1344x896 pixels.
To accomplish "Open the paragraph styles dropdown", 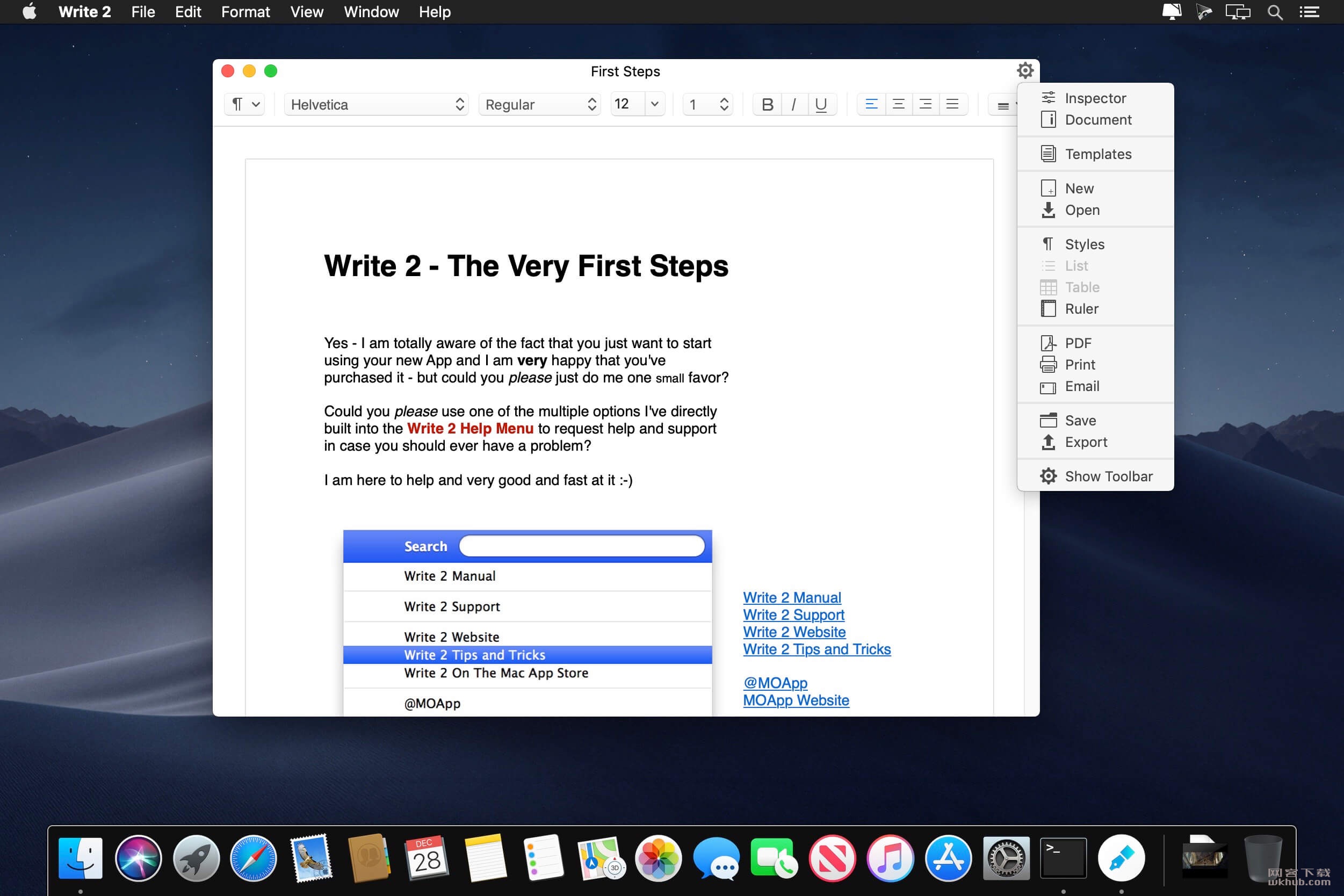I will point(244,105).
